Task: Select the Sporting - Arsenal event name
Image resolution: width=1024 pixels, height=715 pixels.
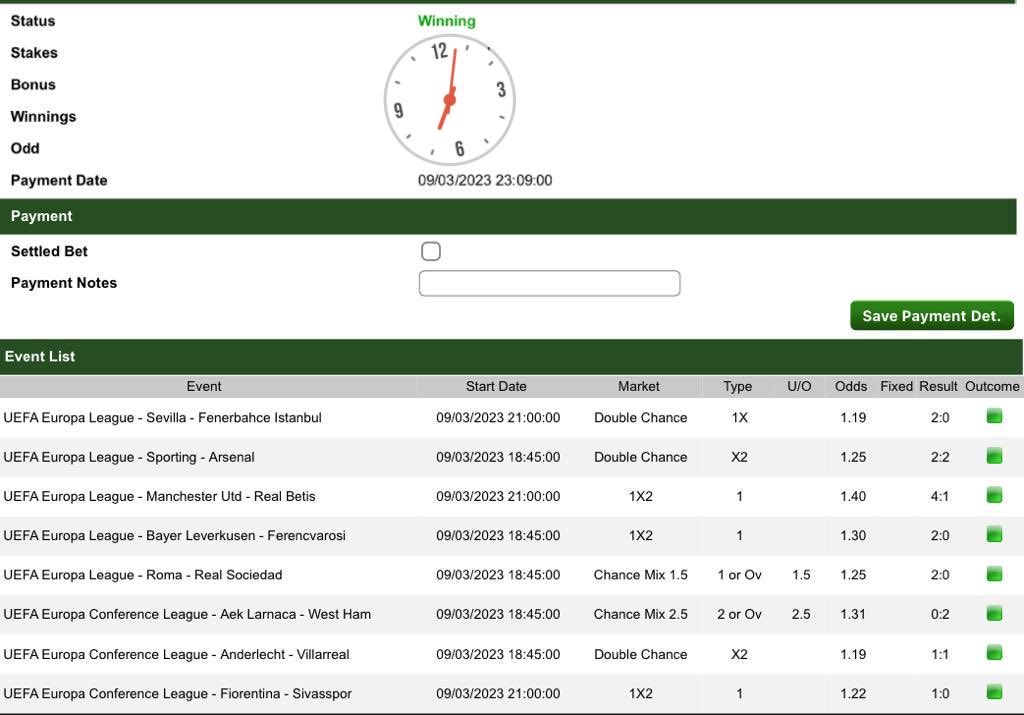Action: tap(129, 457)
